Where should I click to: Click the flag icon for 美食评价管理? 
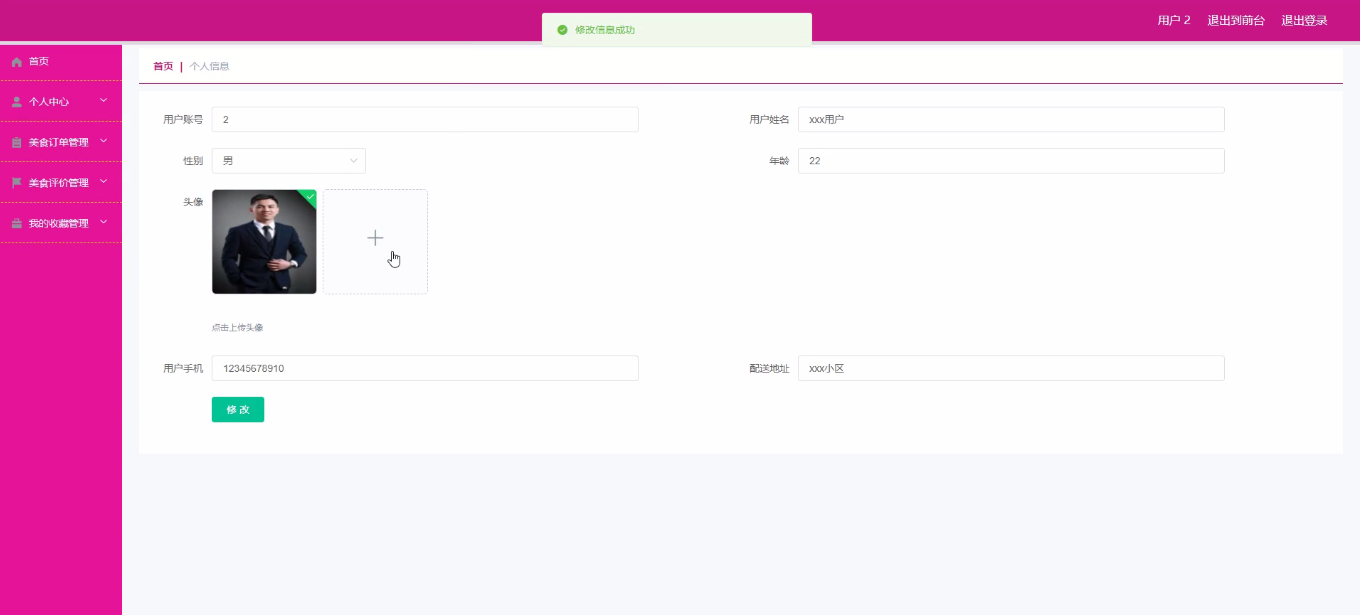point(16,183)
